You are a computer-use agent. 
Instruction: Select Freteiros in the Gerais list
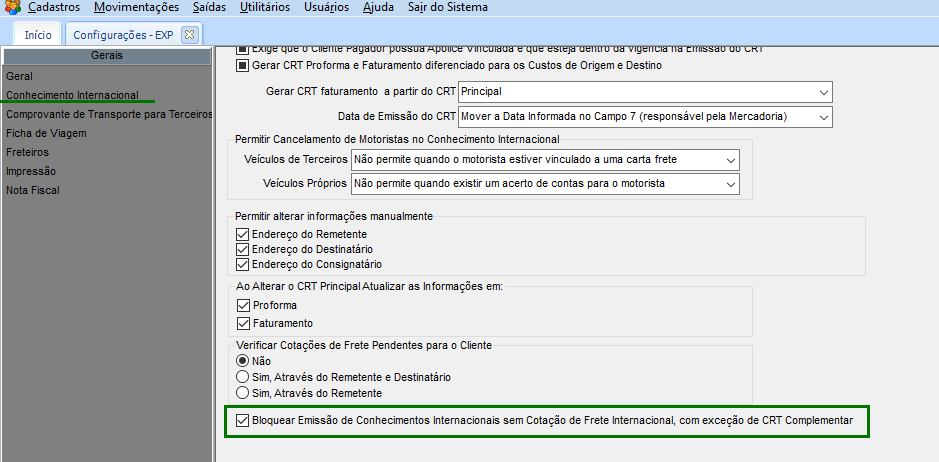28,152
